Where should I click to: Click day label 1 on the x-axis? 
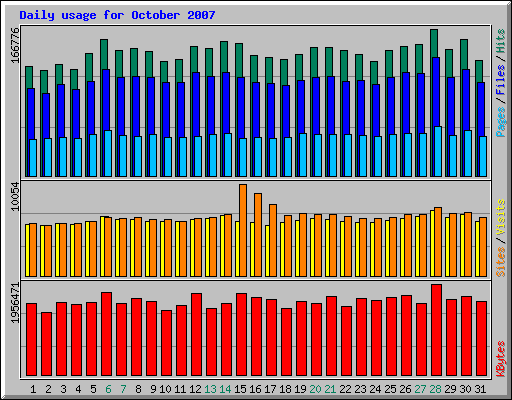33,389
